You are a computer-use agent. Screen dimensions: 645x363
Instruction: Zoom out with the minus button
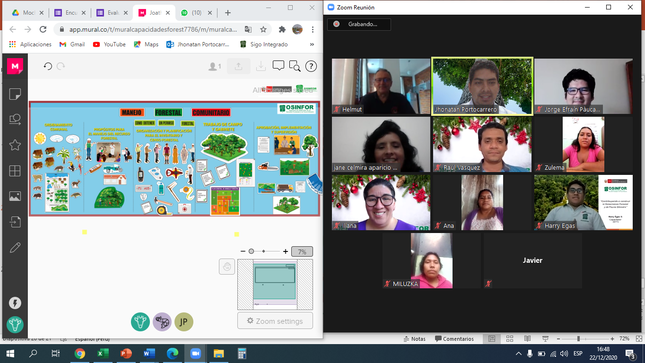pos(243,251)
